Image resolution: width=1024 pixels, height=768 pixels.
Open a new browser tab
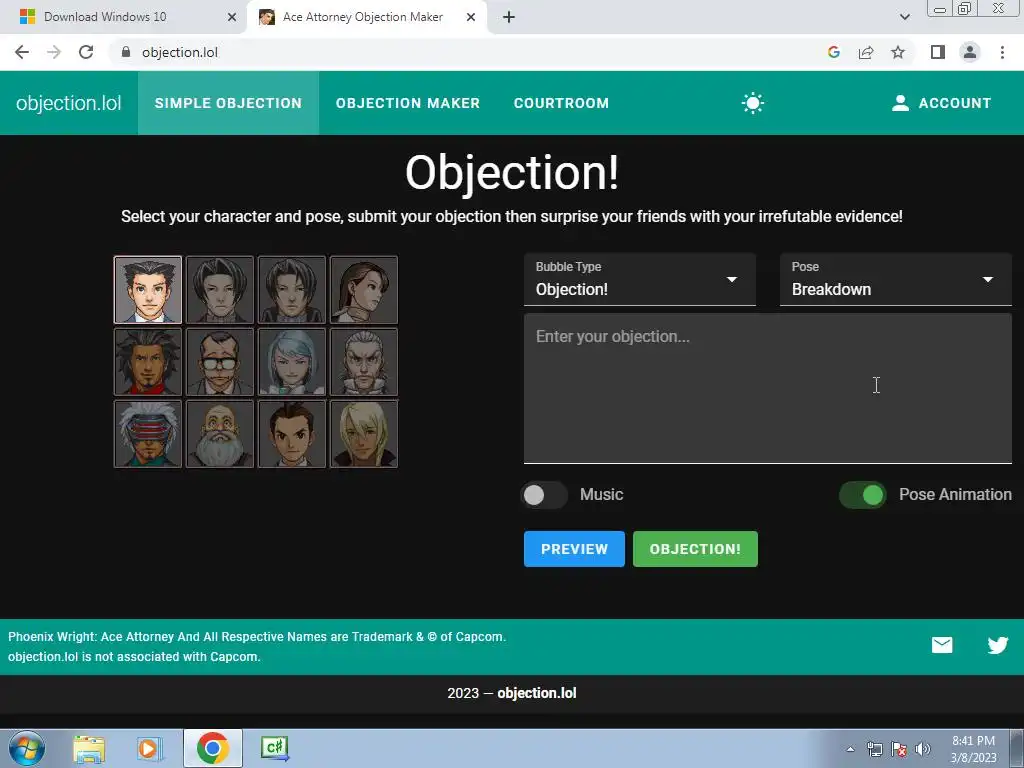pyautogui.click(x=509, y=17)
